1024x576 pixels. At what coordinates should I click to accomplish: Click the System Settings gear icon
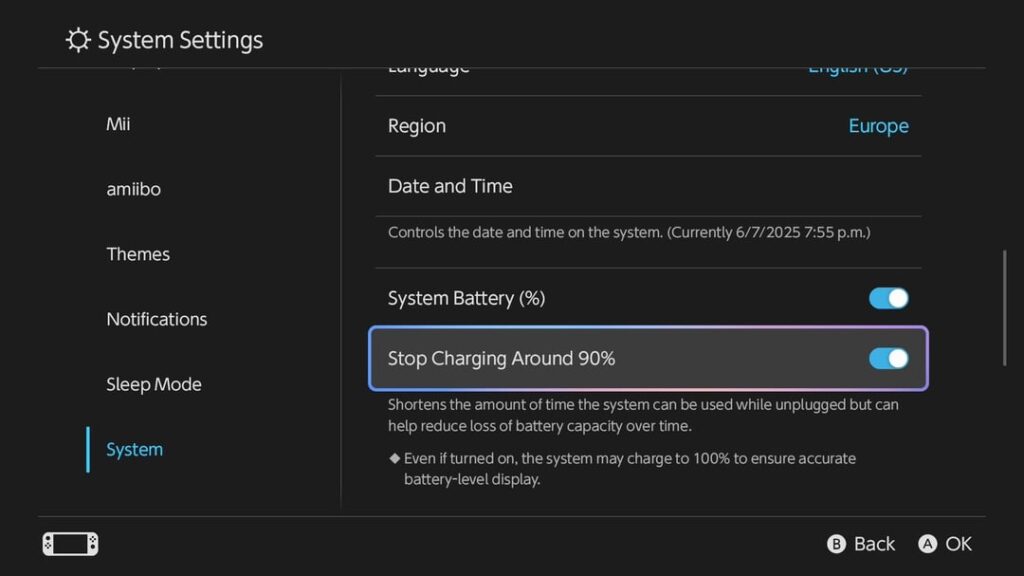[x=77, y=39]
